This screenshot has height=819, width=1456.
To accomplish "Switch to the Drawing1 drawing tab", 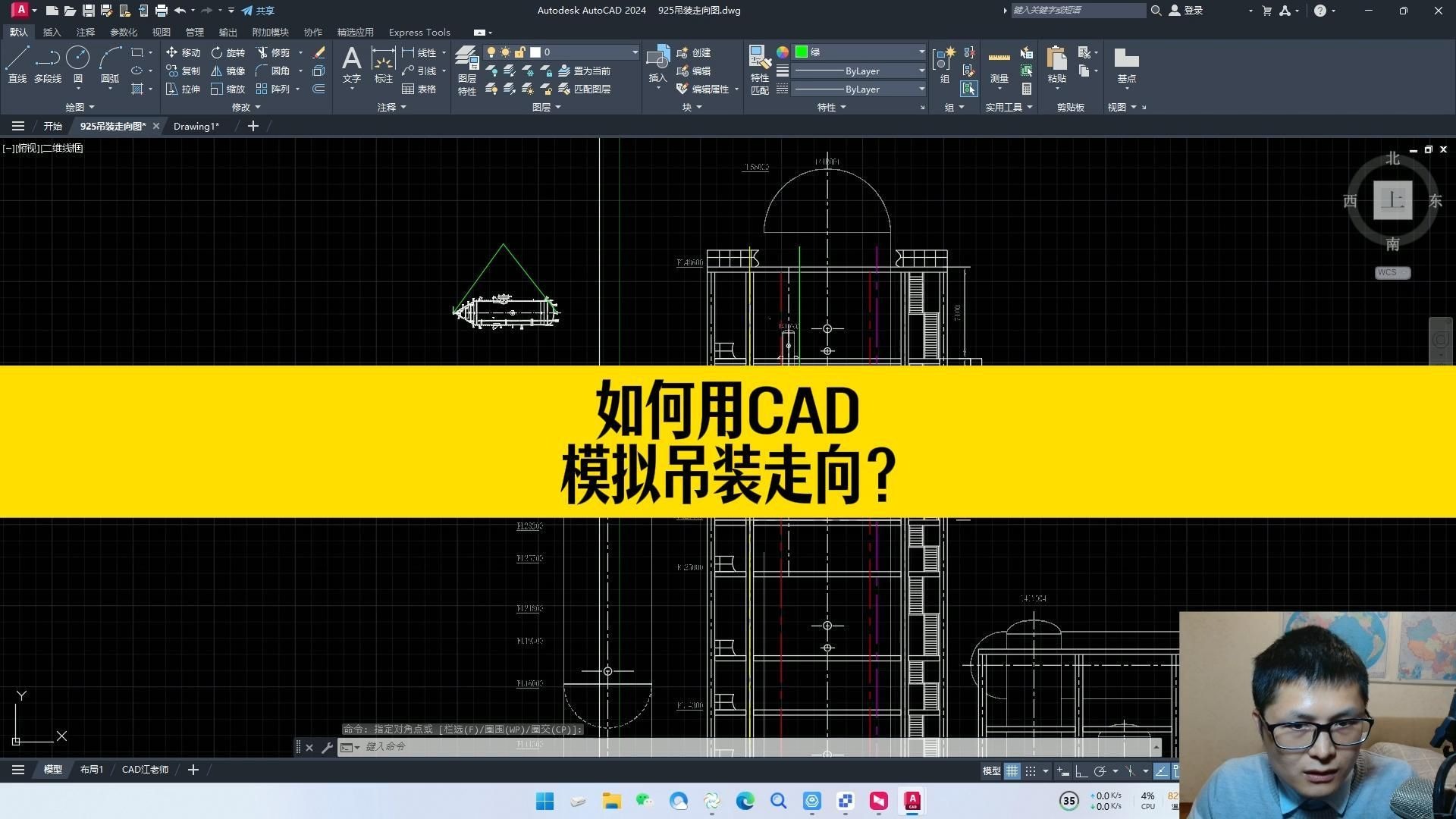I will click(x=196, y=126).
